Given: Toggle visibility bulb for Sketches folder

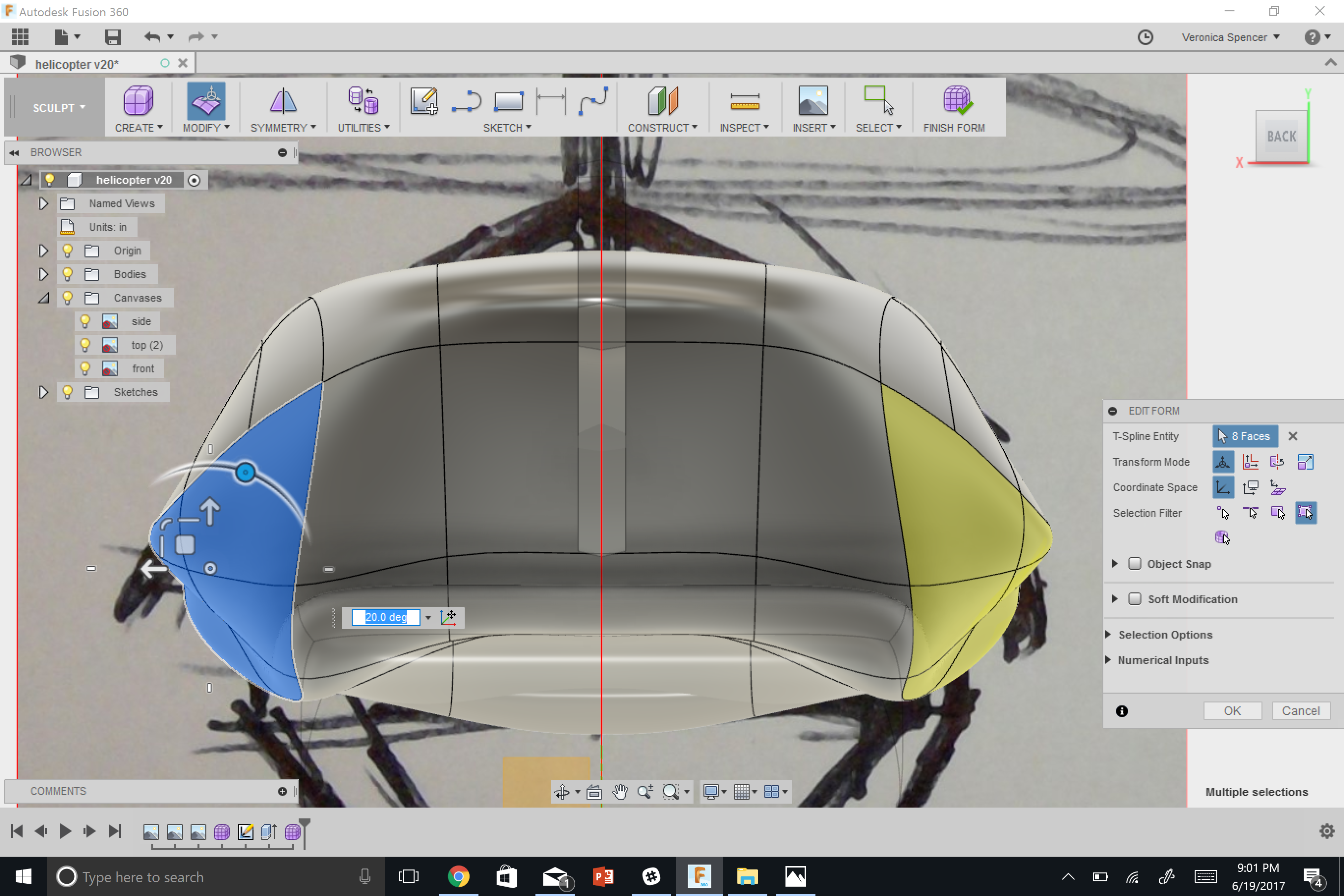Looking at the screenshot, I should coord(67,392).
